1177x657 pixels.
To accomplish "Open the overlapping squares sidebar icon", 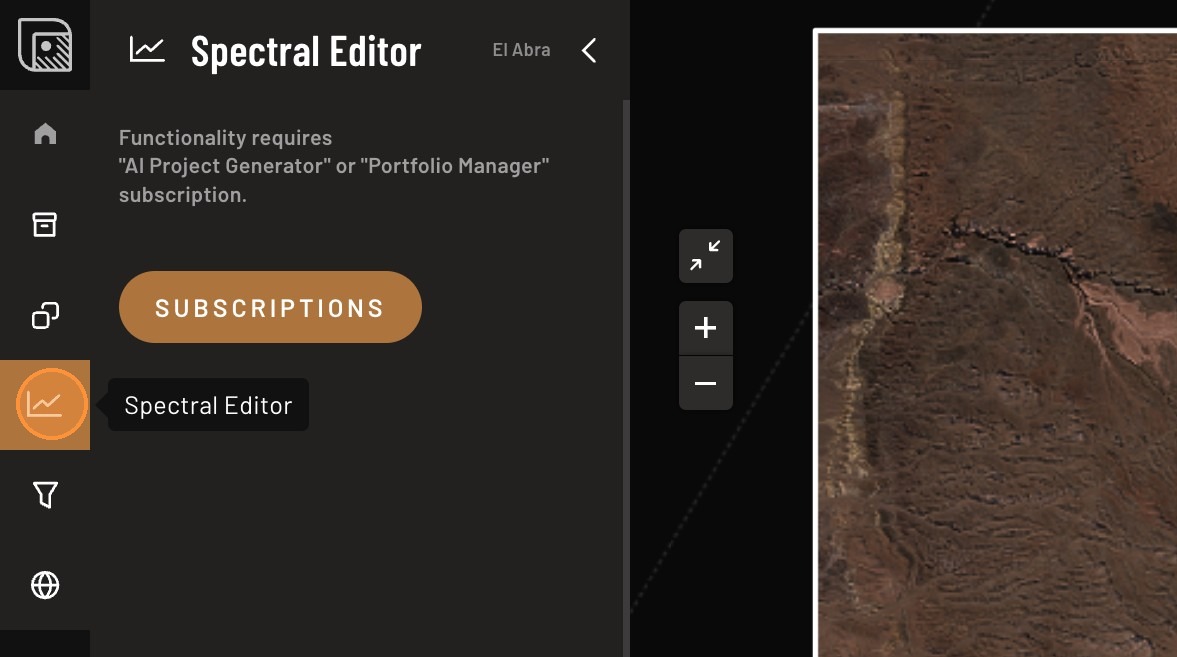I will click(45, 315).
